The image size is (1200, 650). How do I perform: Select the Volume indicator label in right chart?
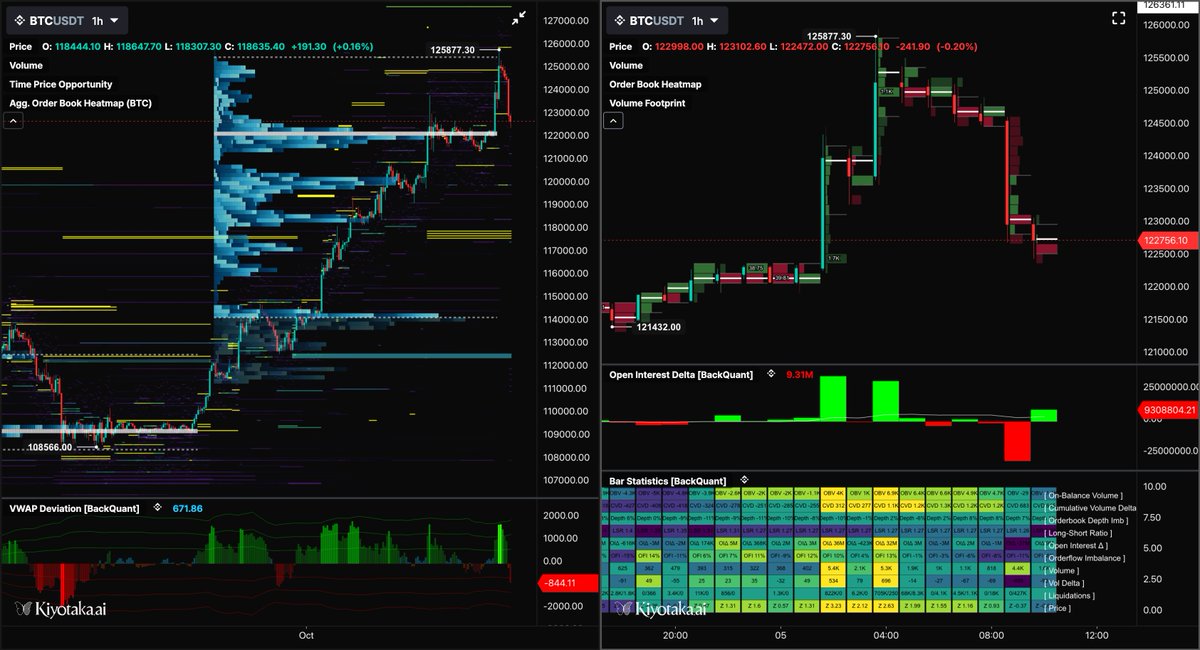(x=626, y=65)
